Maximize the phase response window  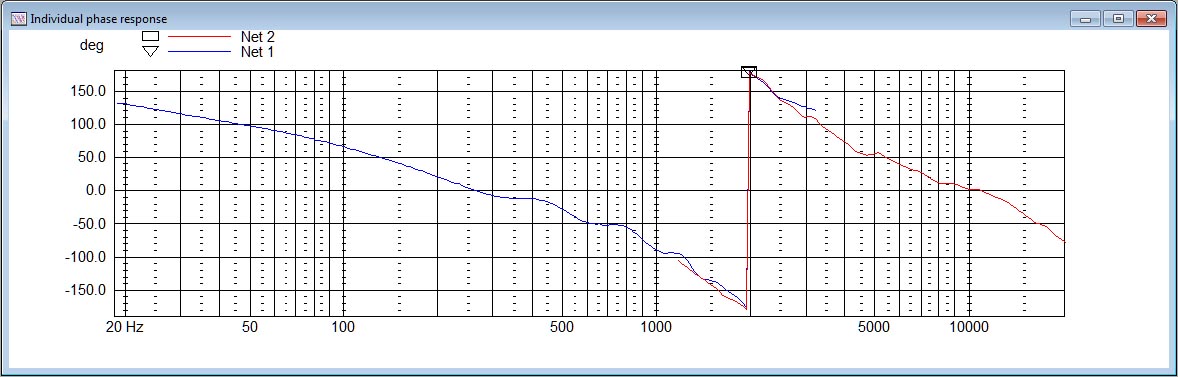coord(1118,19)
